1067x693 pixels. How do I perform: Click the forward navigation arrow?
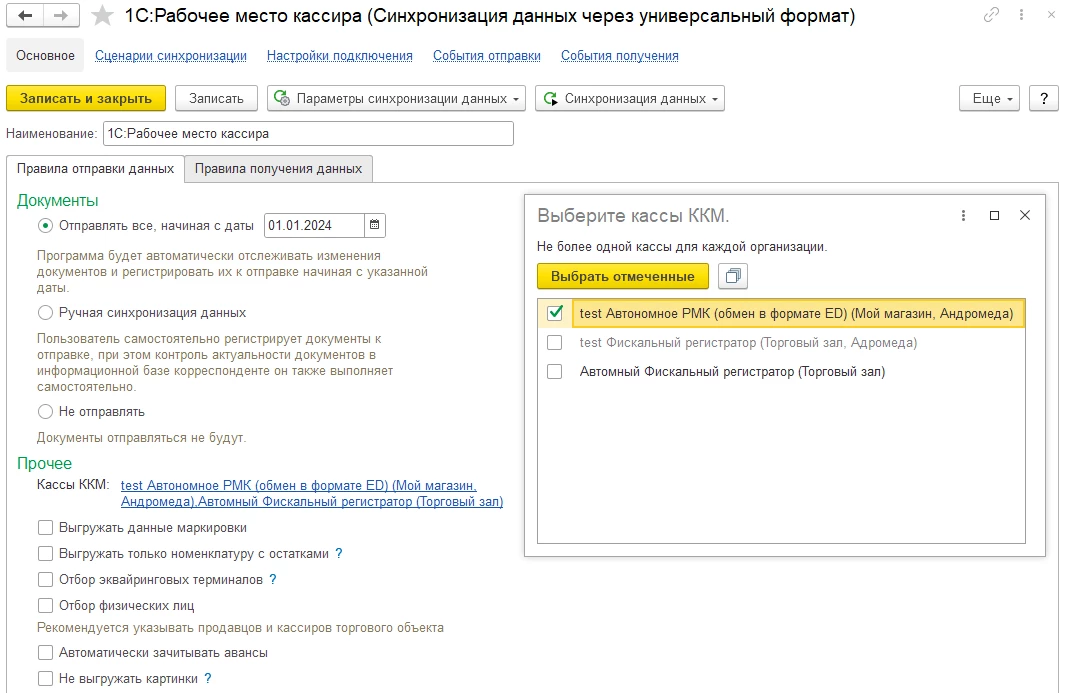(x=61, y=16)
